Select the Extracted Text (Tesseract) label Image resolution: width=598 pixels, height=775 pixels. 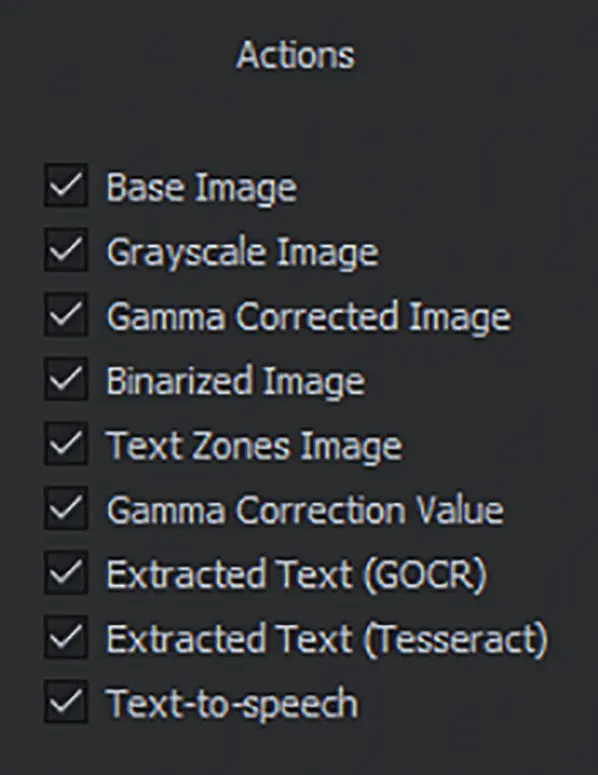[327, 639]
